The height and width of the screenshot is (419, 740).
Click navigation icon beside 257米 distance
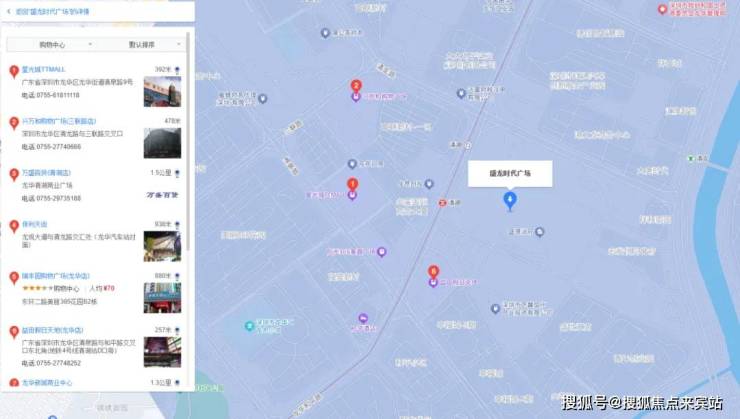click(x=177, y=331)
